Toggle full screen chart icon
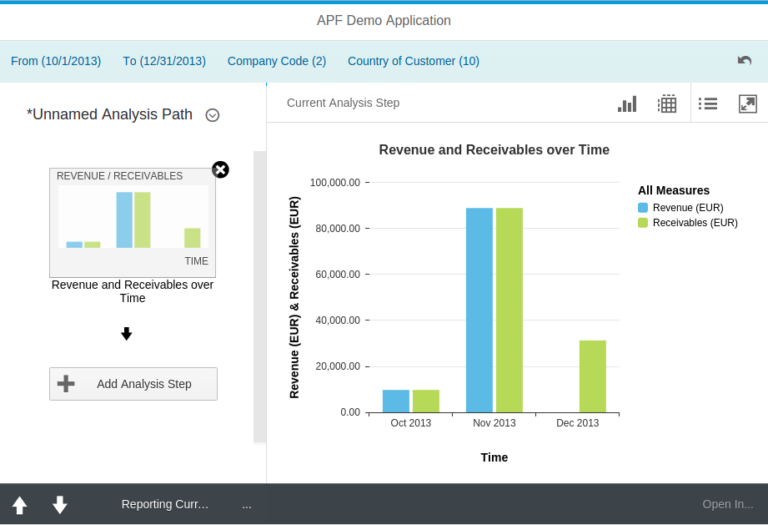 747,104
